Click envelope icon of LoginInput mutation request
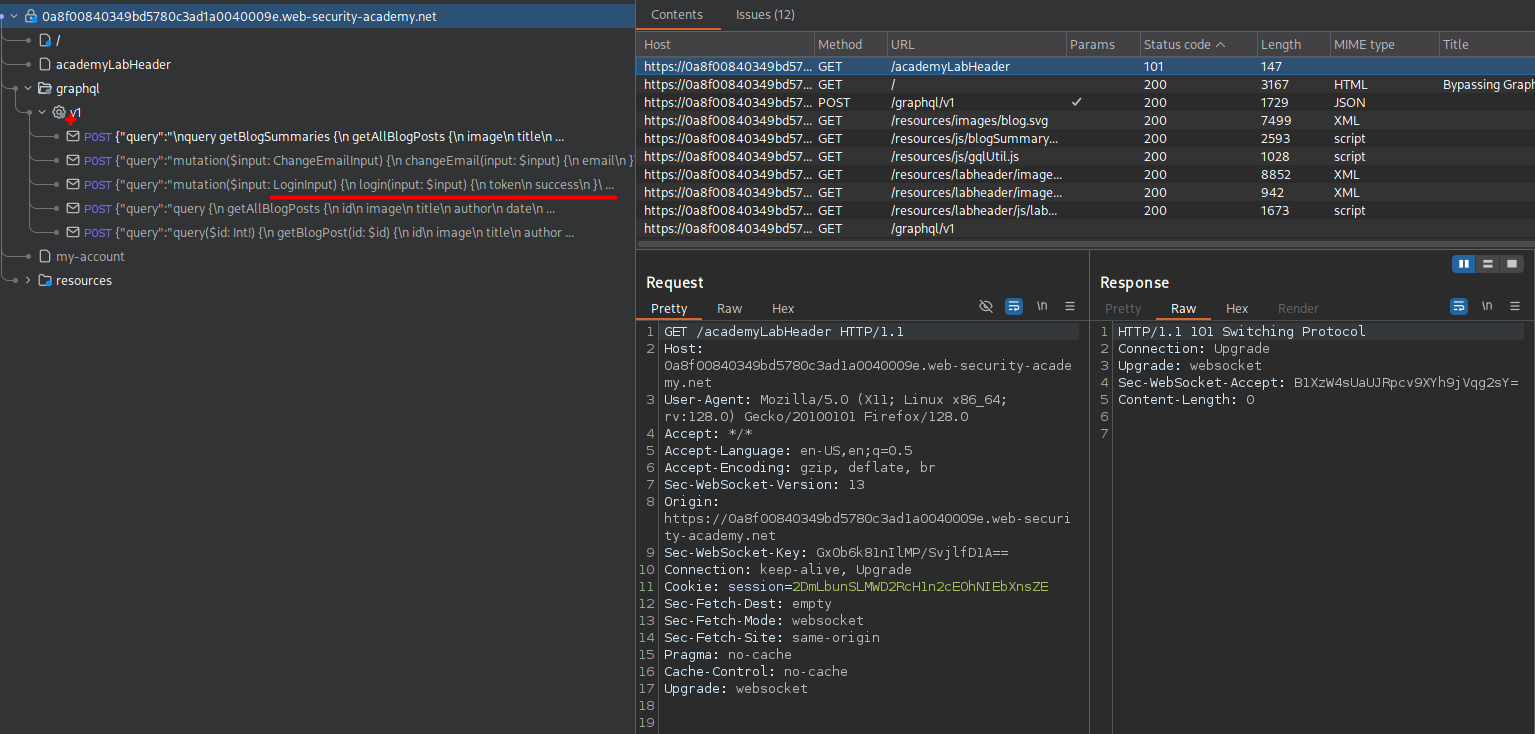The width and height of the screenshot is (1535, 734). click(x=73, y=185)
